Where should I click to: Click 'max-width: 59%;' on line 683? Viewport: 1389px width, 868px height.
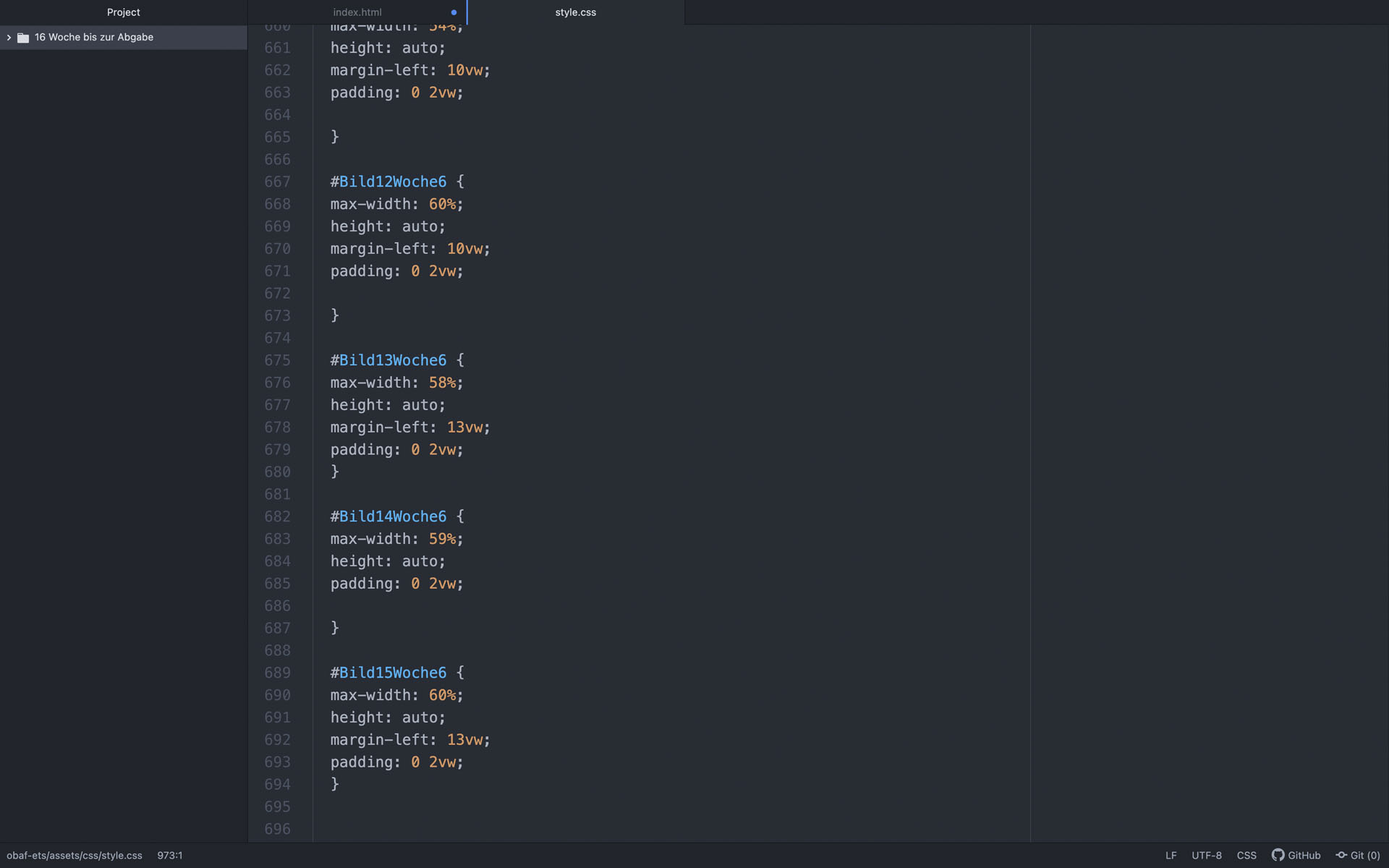point(397,539)
